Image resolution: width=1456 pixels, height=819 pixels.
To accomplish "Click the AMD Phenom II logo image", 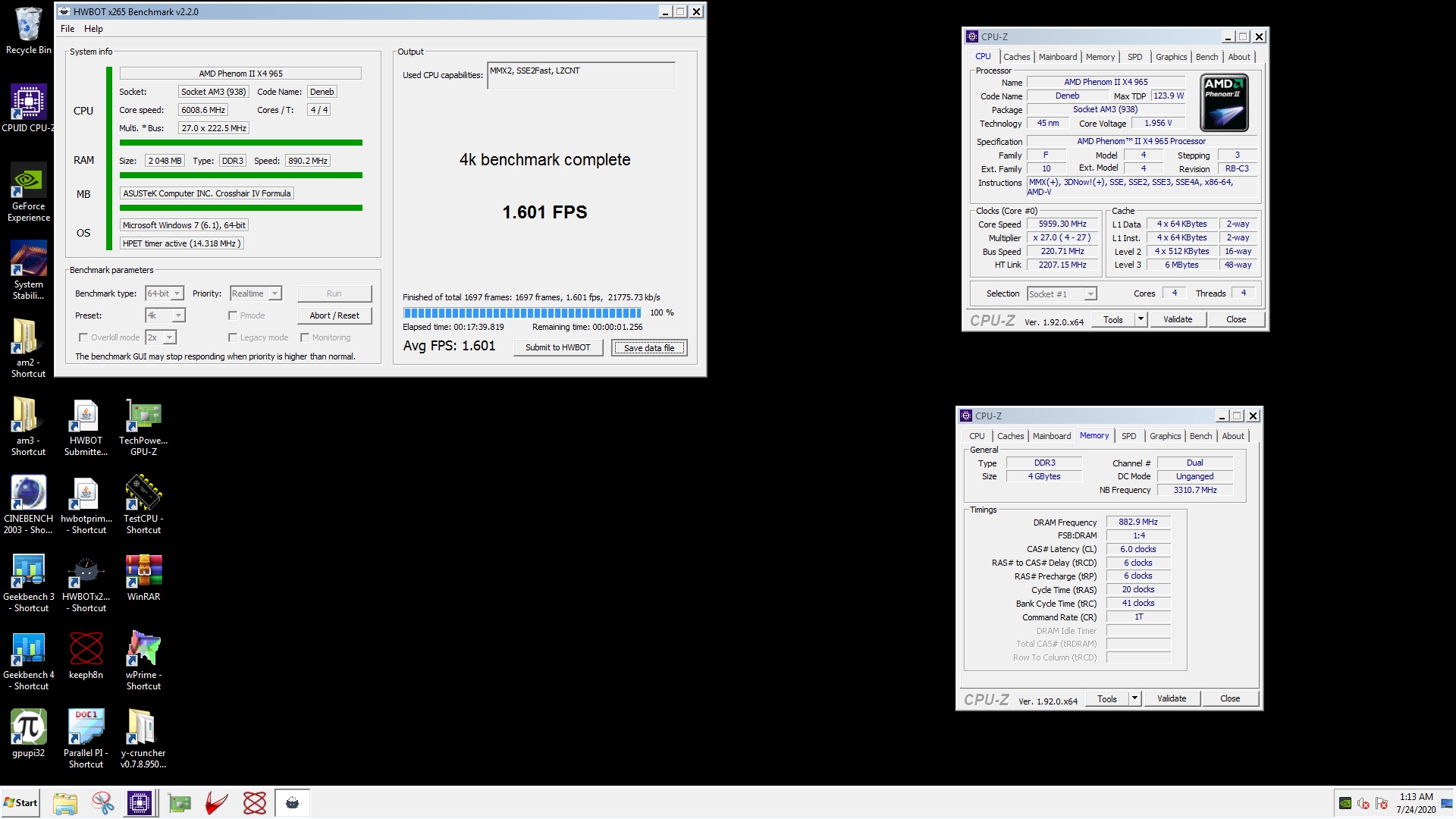I will coord(1224,102).
